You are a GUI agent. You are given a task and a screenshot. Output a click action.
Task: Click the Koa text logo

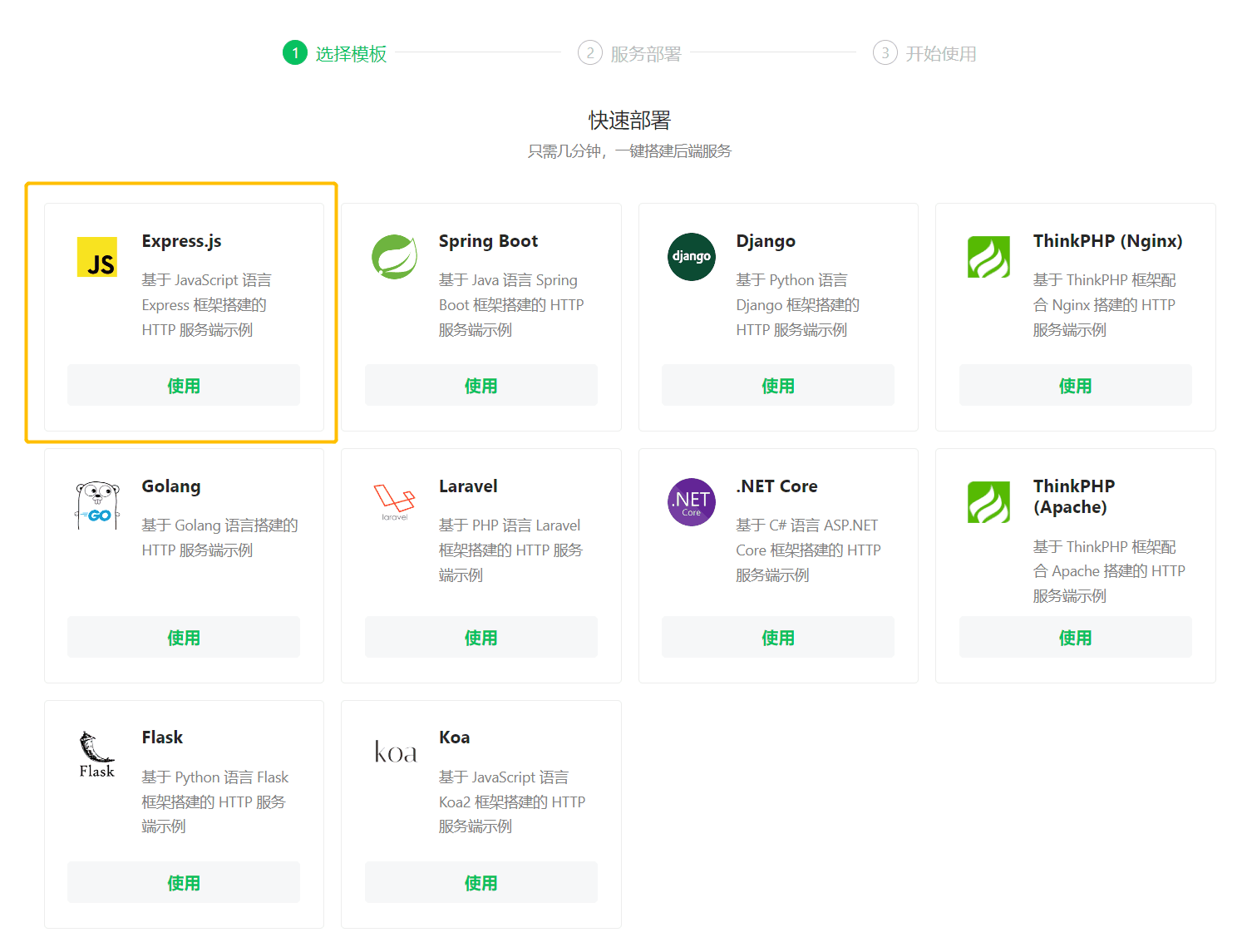tap(395, 752)
